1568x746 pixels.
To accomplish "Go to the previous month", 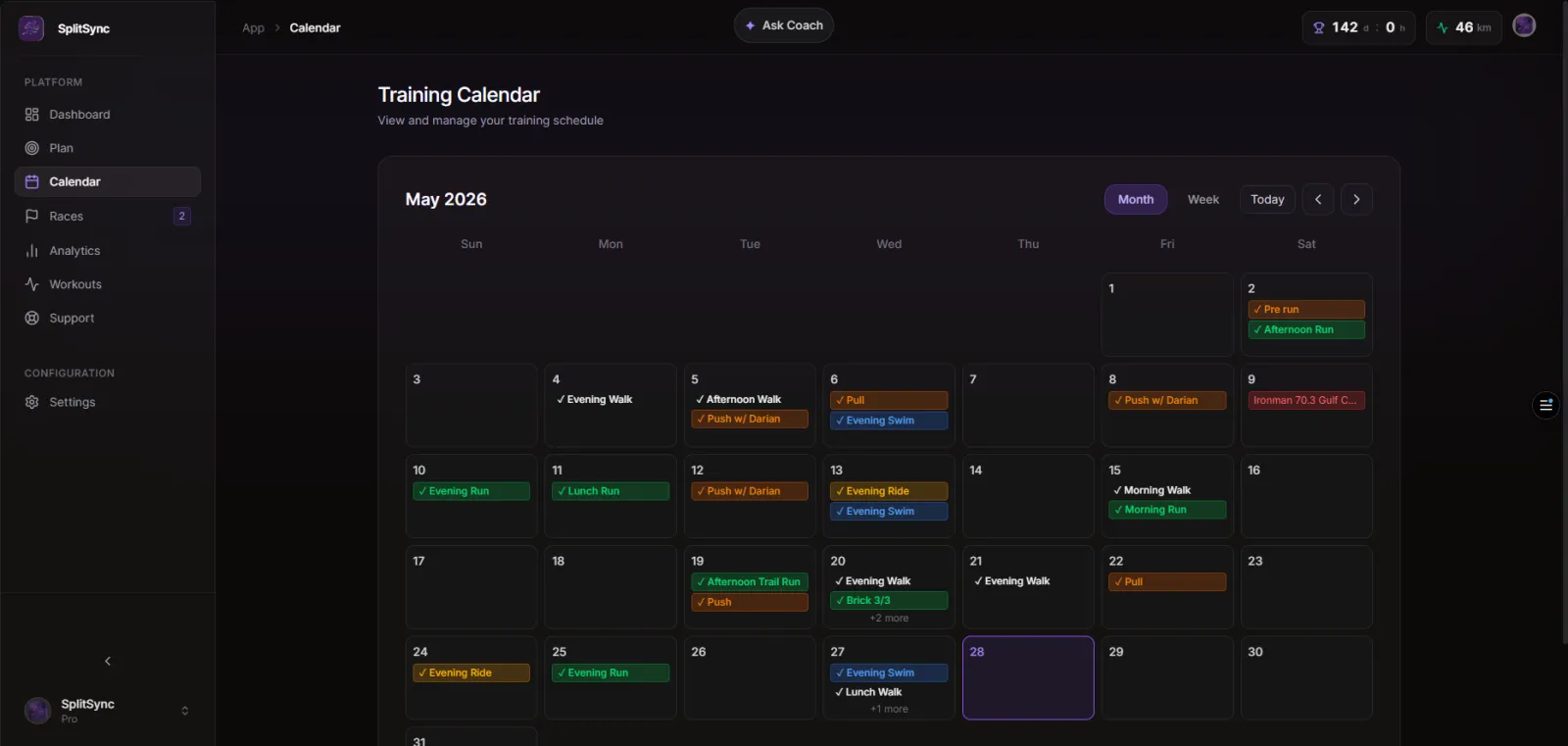I will pos(1318,199).
